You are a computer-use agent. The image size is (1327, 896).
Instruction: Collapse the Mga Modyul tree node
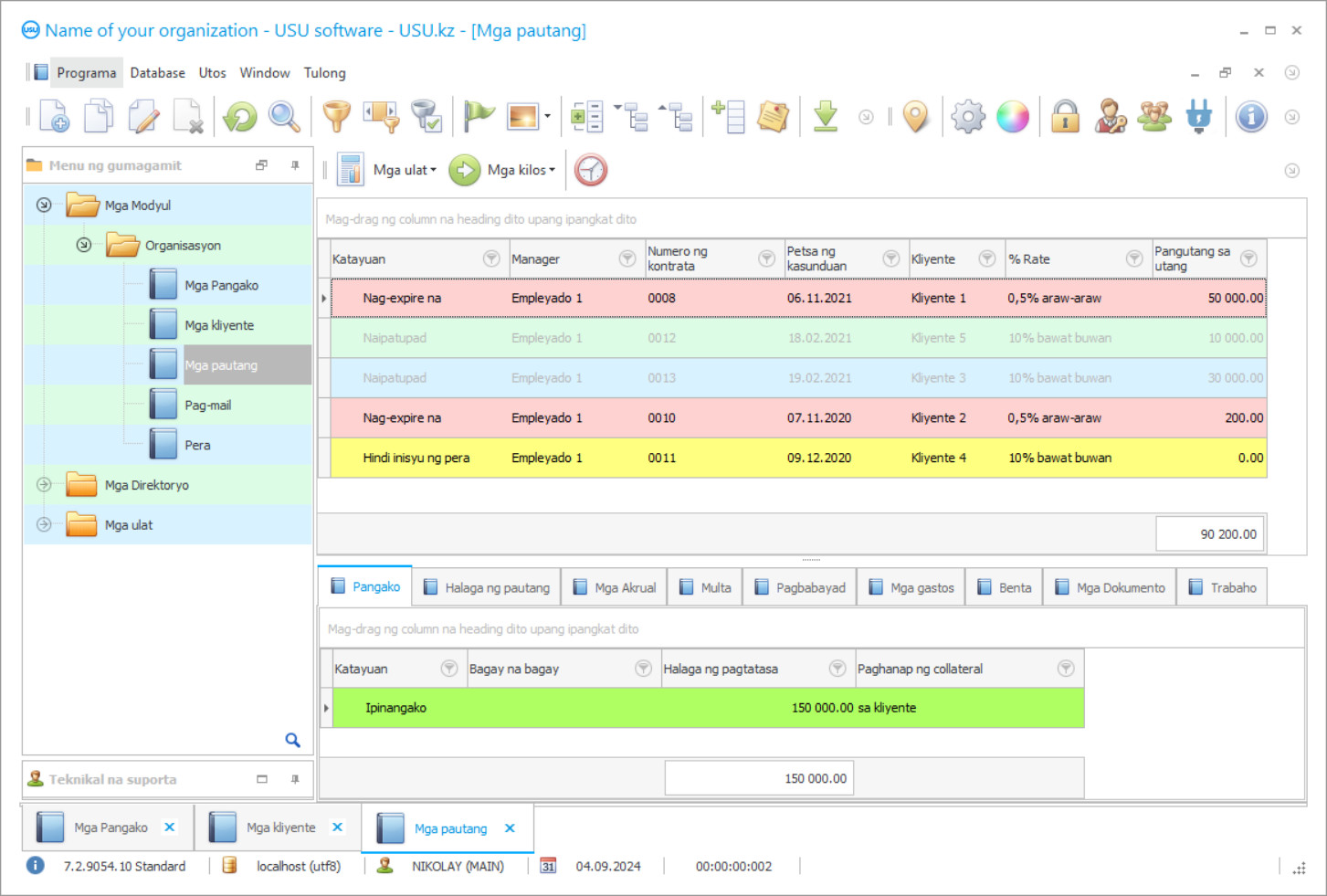point(44,205)
